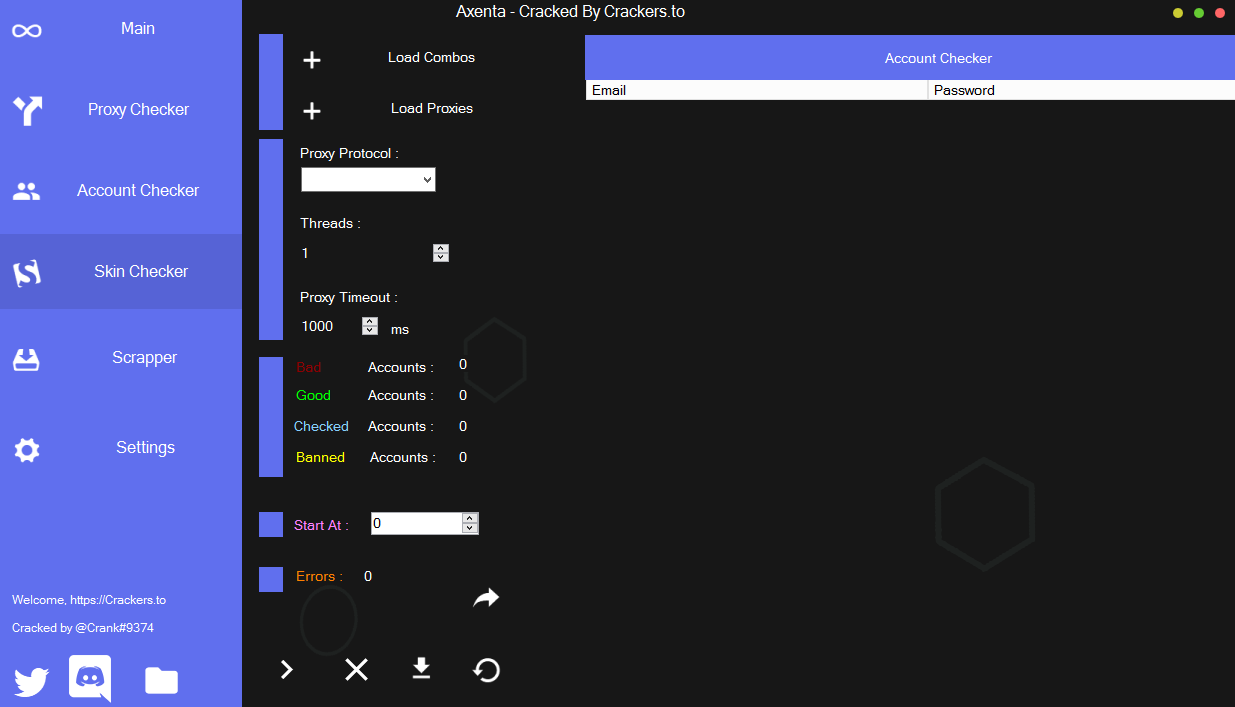
Task: Increase Start At with the up arrow
Action: pos(470,518)
